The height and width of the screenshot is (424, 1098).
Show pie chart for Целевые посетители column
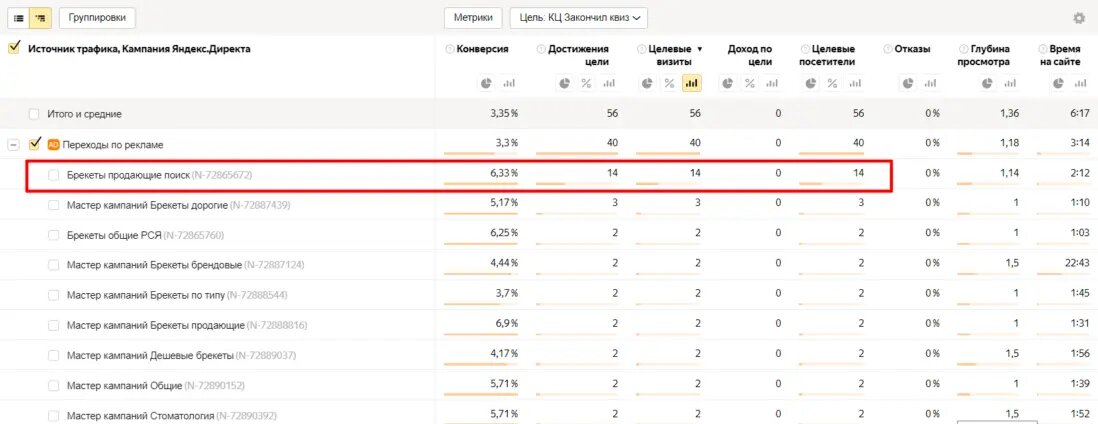click(x=811, y=83)
